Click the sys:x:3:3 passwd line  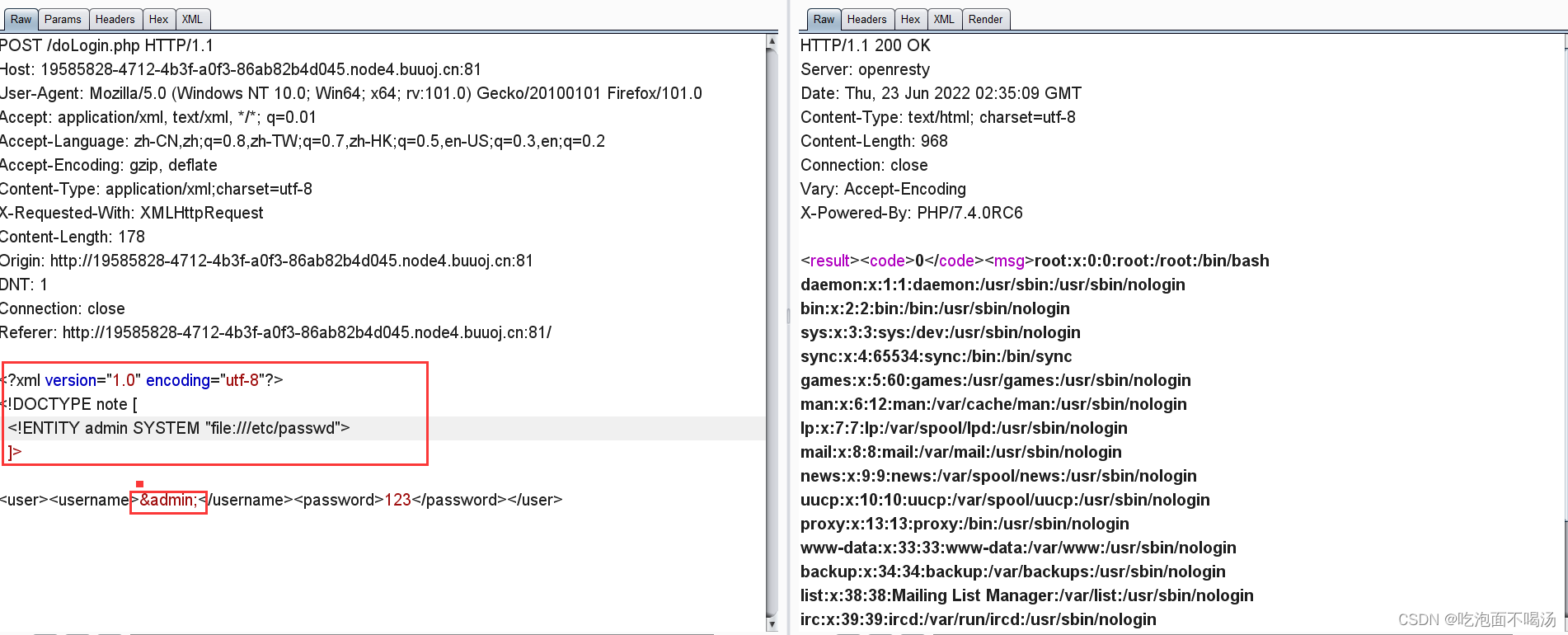pos(940,332)
